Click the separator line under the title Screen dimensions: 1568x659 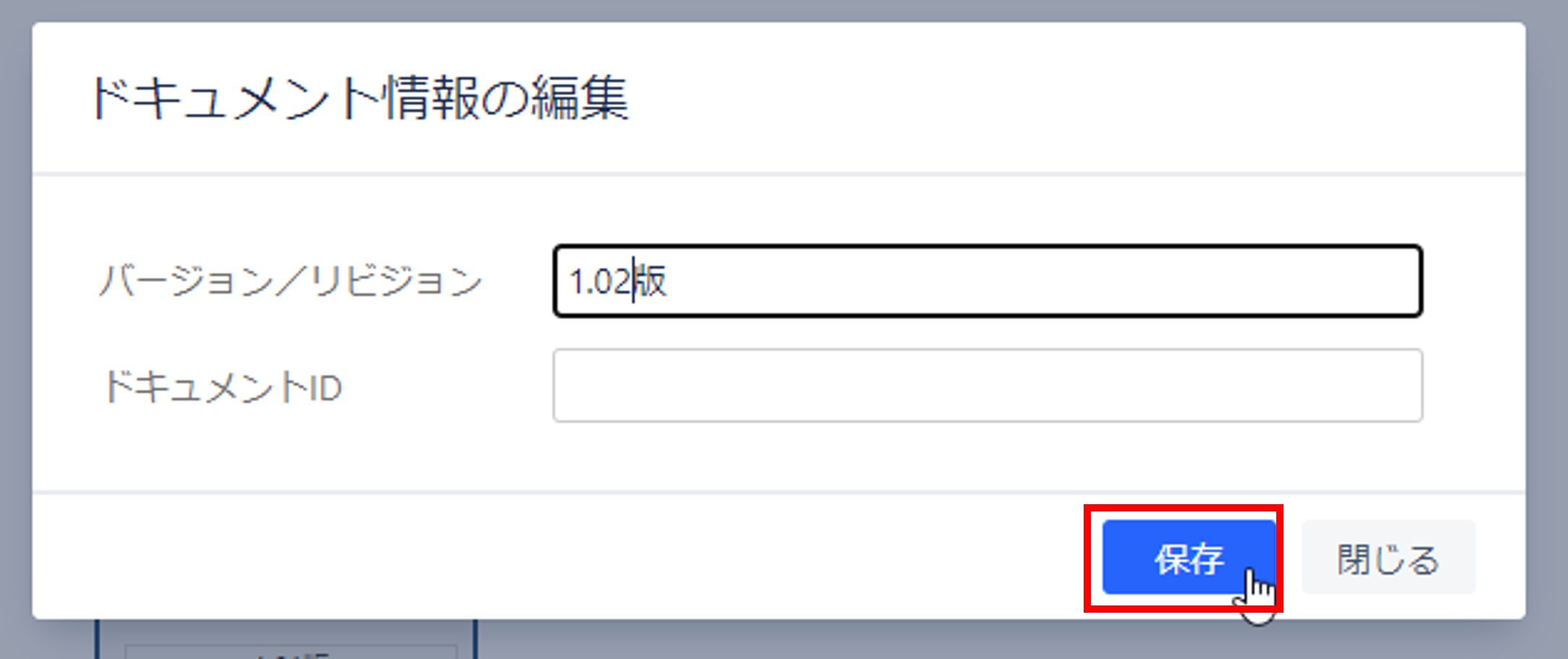779,174
